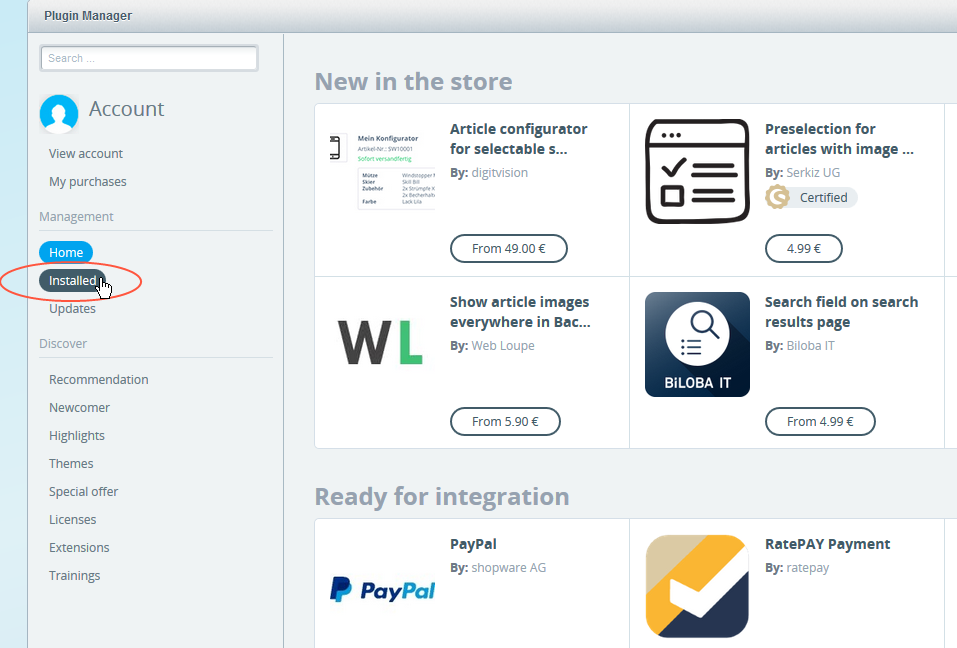This screenshot has height=648, width=957.
Task: Click the 4.99 € price button for Preselection
Action: tap(803, 248)
